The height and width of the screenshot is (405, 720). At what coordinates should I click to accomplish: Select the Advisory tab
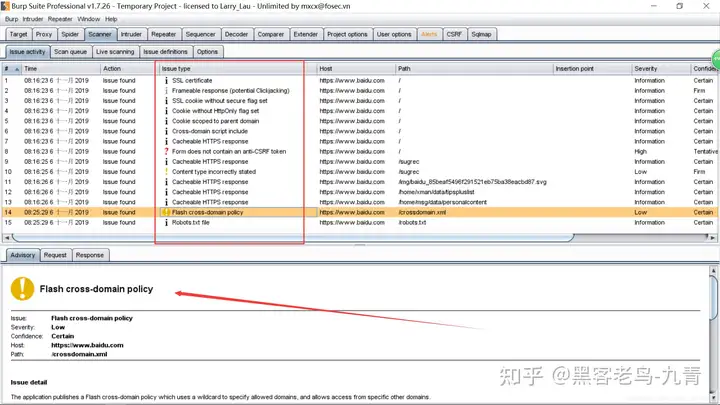(22, 255)
